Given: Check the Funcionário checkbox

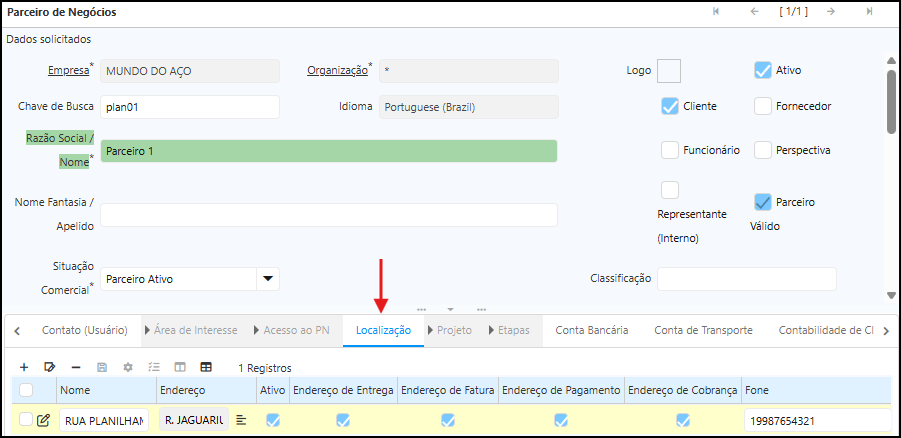Looking at the screenshot, I should tap(670, 150).
